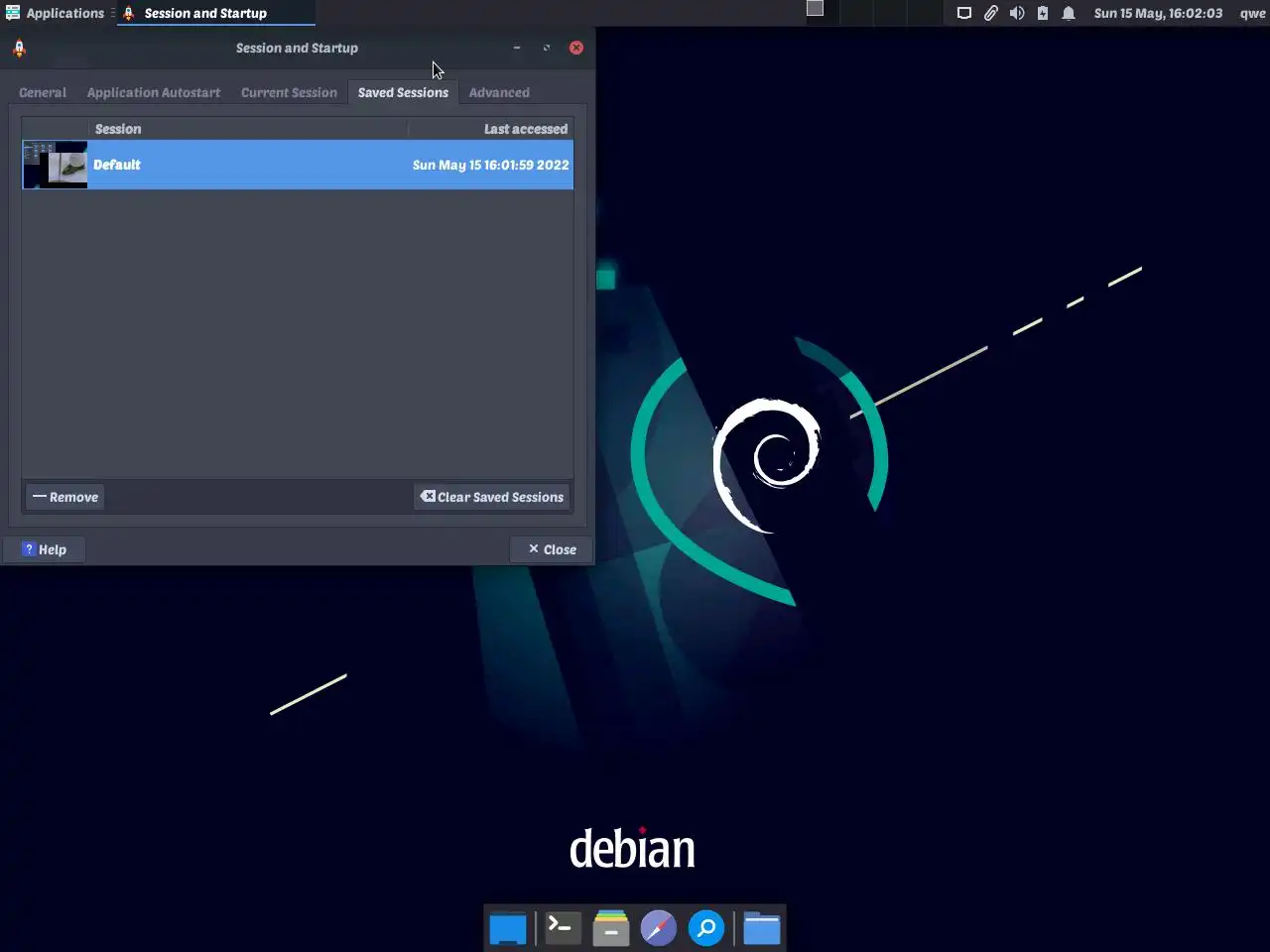Click the Show Desktop dock icon
Viewport: 1270px width, 952px height.
point(508,928)
